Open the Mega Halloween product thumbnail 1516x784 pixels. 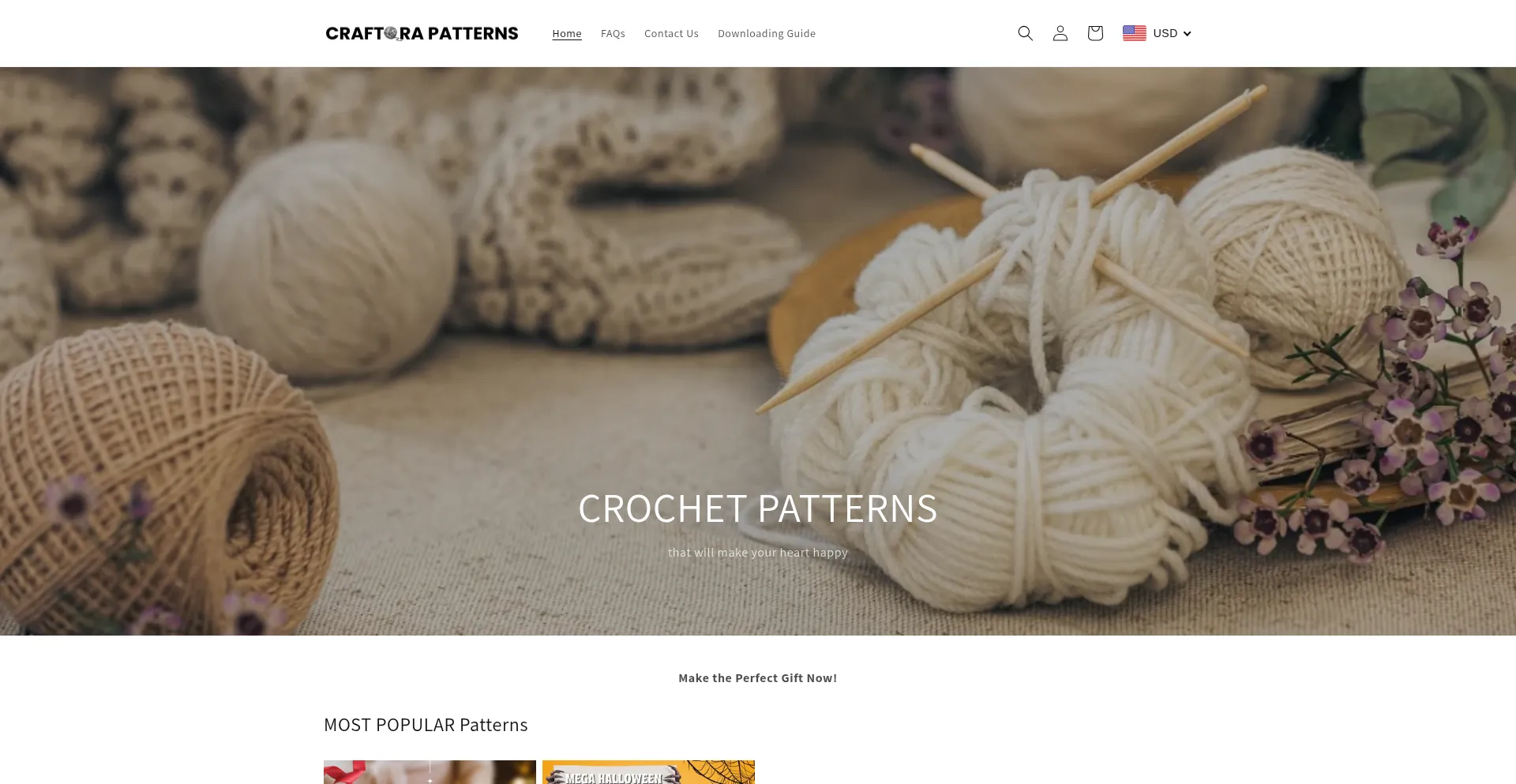pyautogui.click(x=648, y=772)
